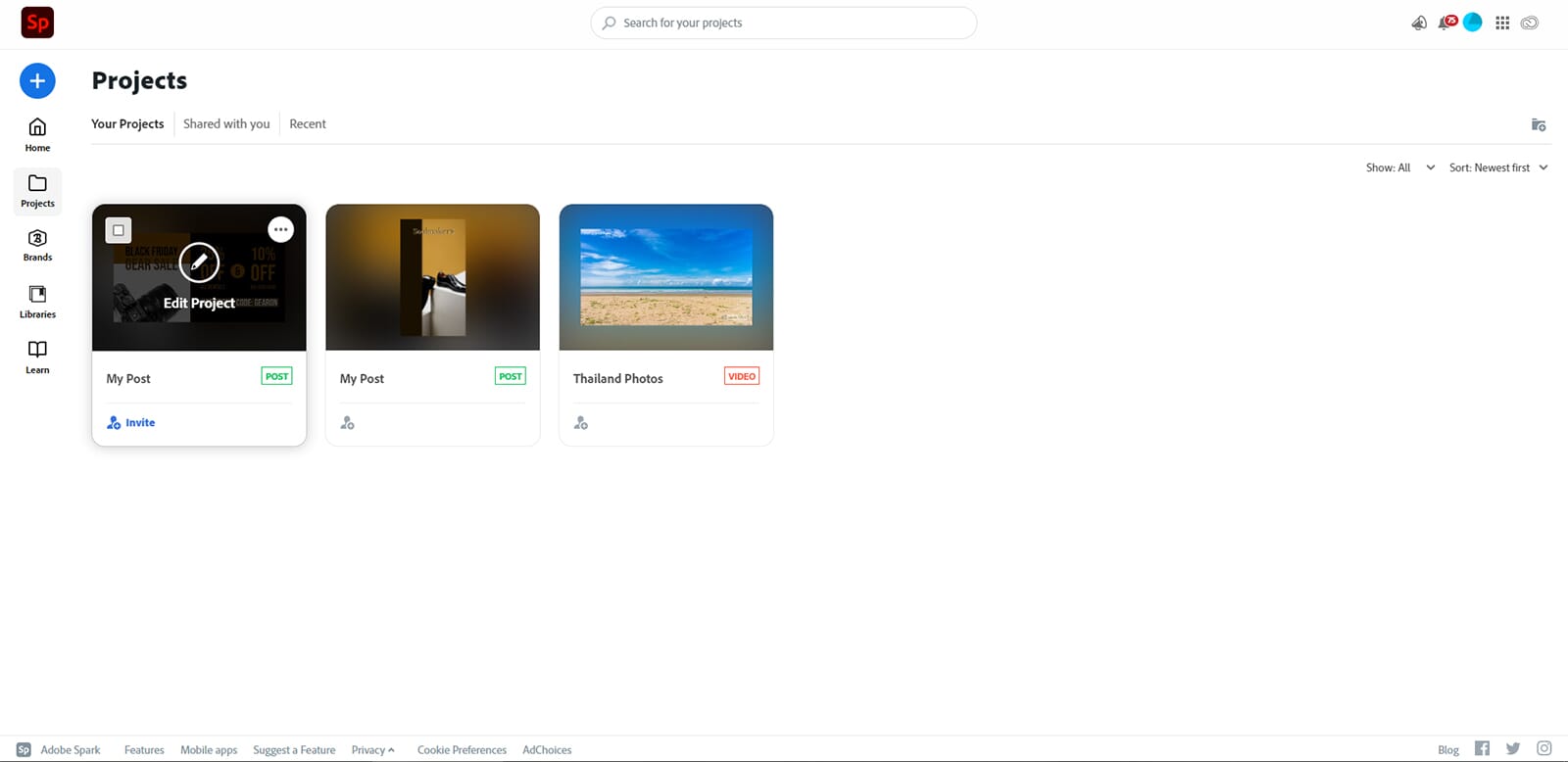Click the Creative Cloud icon
The width and height of the screenshot is (1568, 762).
click(1530, 23)
